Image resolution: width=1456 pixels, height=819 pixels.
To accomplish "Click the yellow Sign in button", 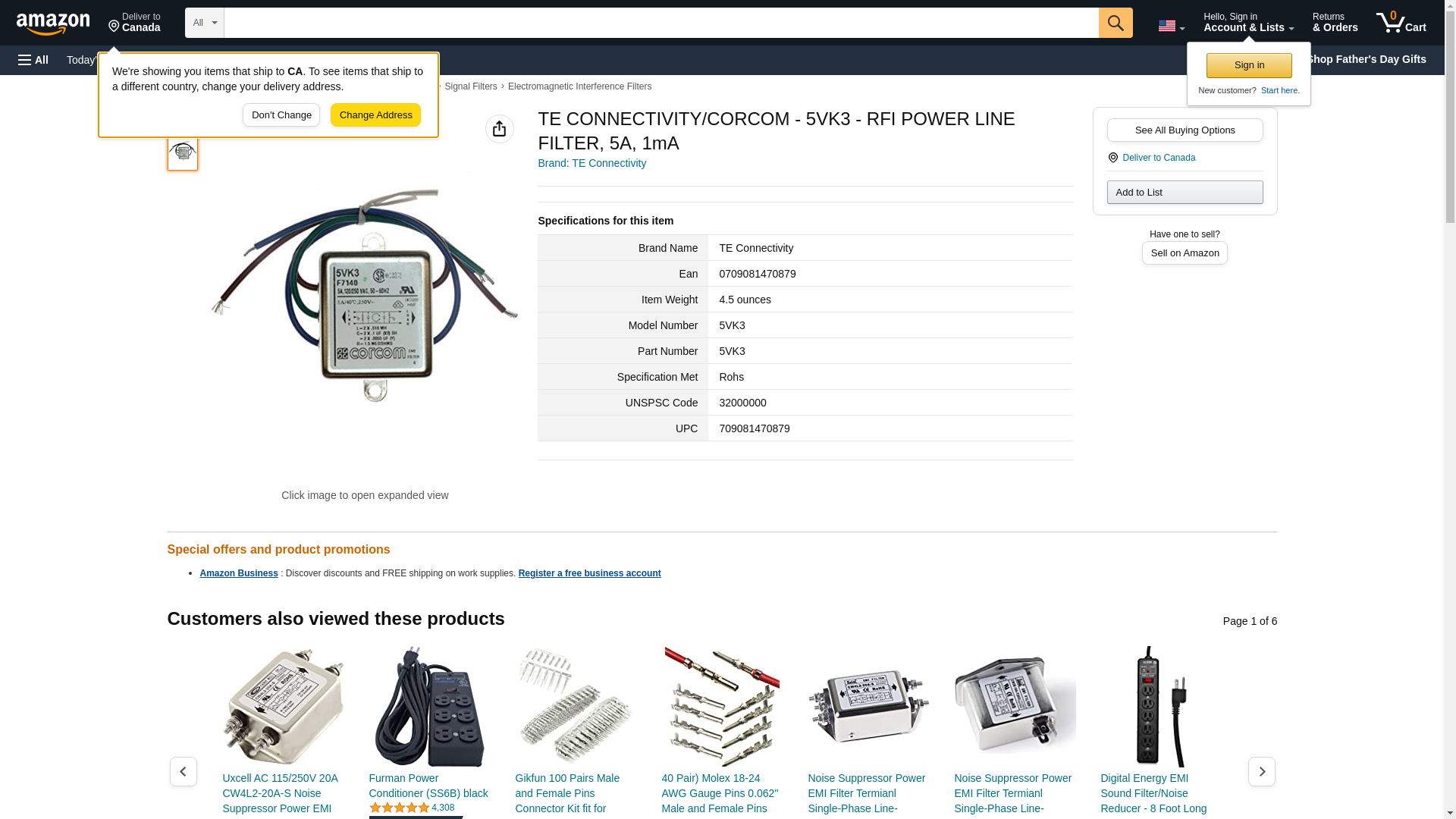I will pyautogui.click(x=1248, y=65).
